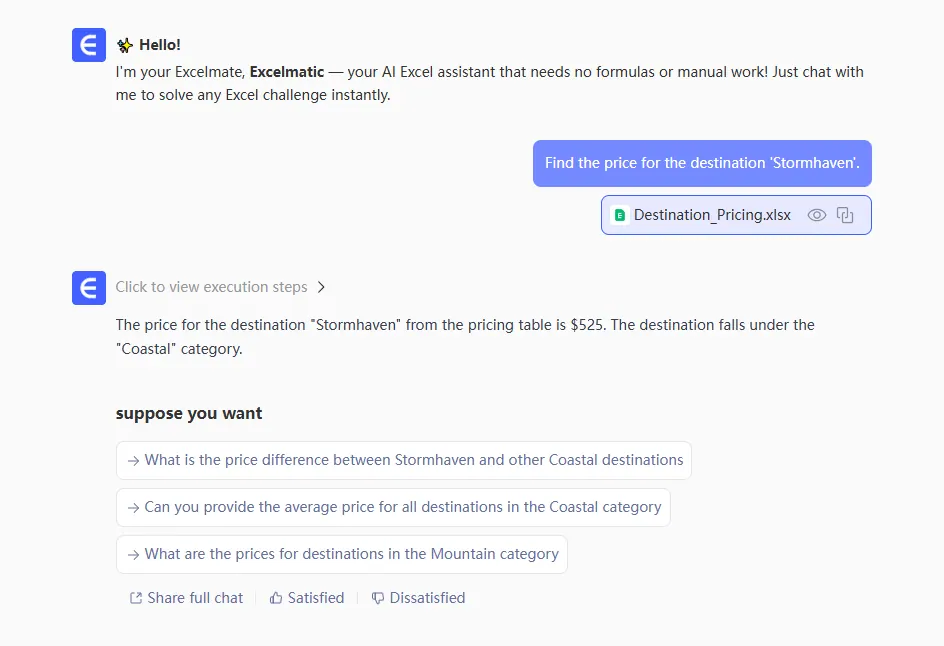Click the green spreadsheet icon on the attachment
The image size is (944, 646).
click(x=620, y=215)
